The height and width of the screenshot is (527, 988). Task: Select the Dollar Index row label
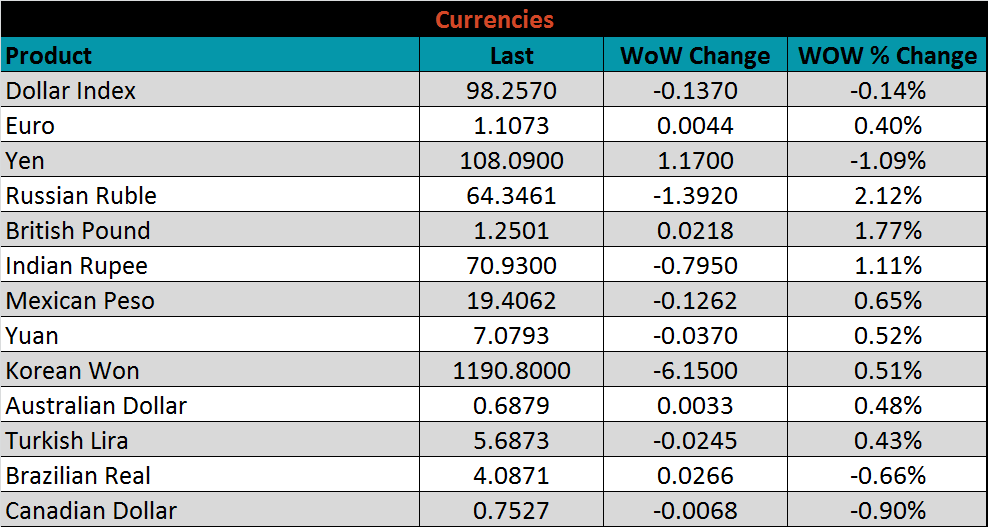[71, 91]
